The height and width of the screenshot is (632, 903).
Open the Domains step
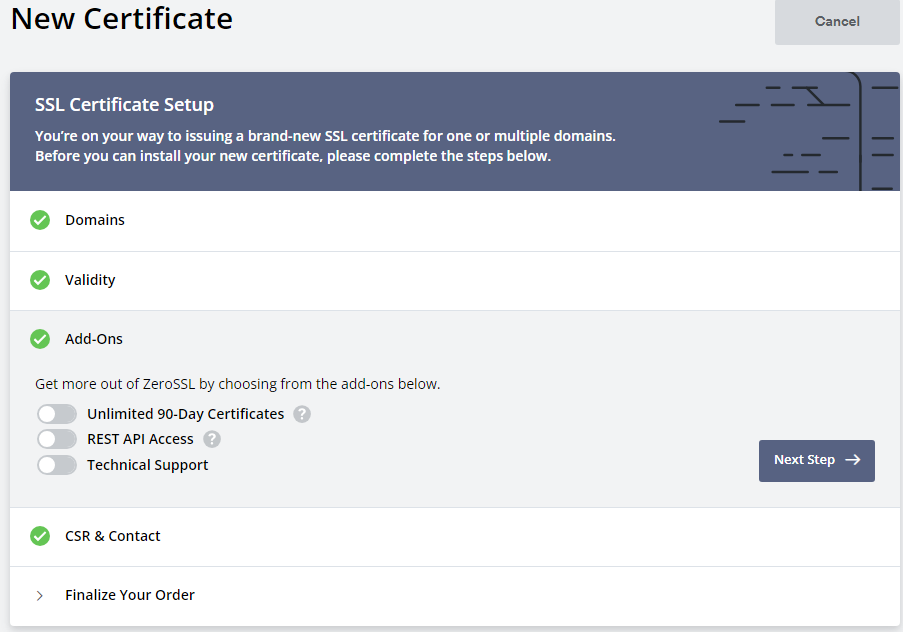point(454,221)
